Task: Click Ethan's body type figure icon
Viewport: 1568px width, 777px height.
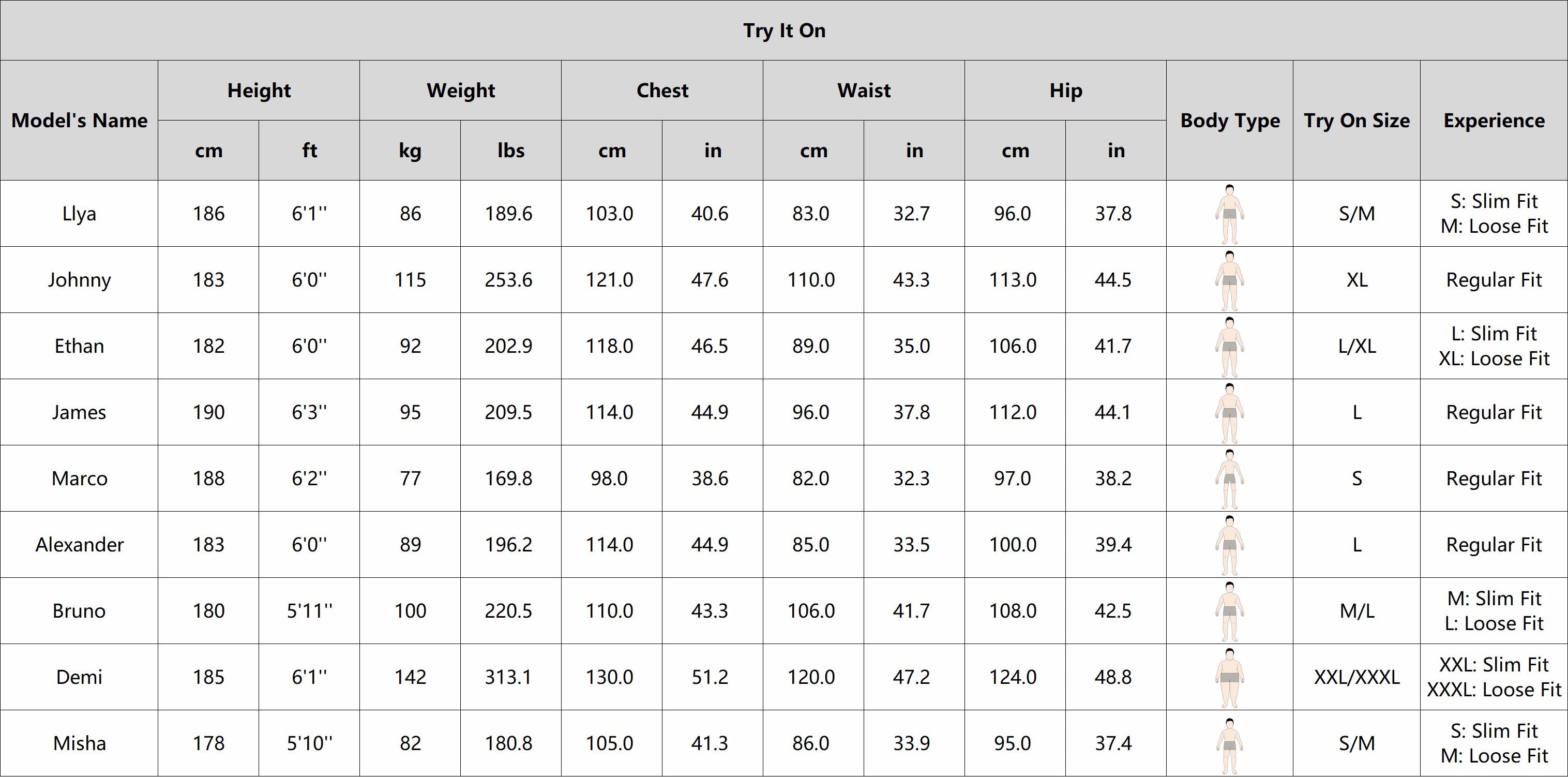Action: (x=1229, y=347)
